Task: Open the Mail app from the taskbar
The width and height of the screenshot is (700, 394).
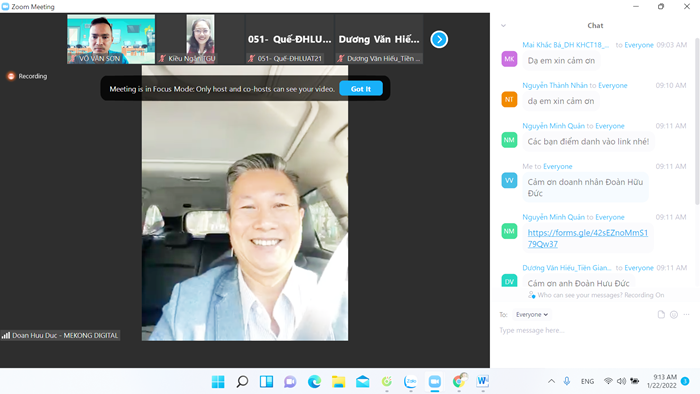Action: click(362, 382)
